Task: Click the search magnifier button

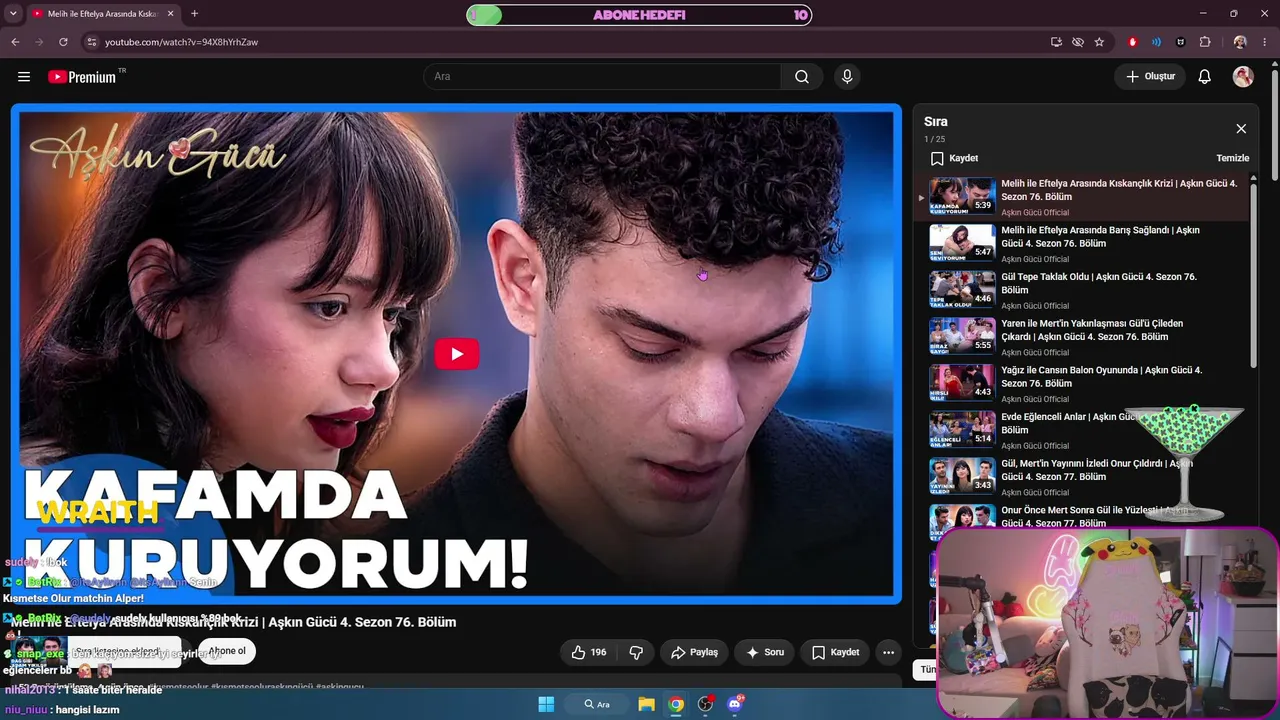Action: coord(802,77)
